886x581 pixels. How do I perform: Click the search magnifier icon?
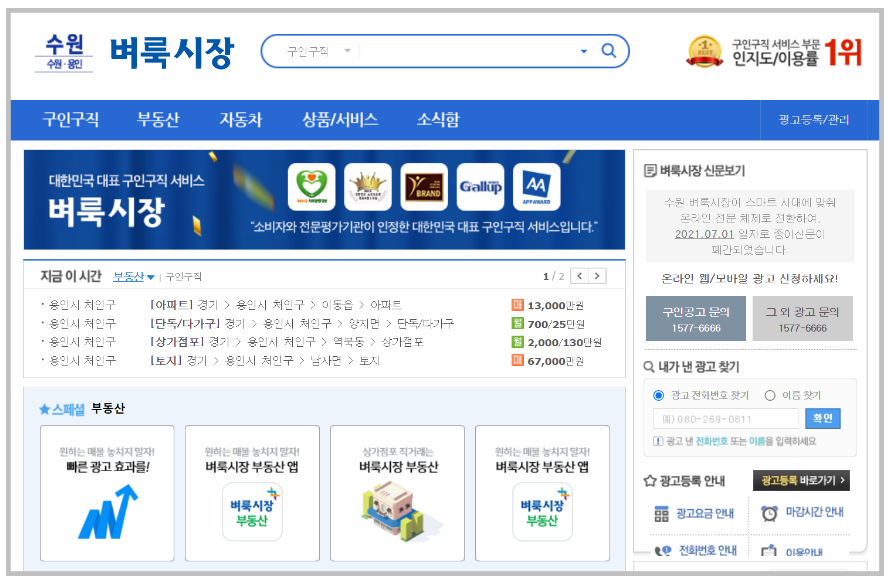(609, 51)
